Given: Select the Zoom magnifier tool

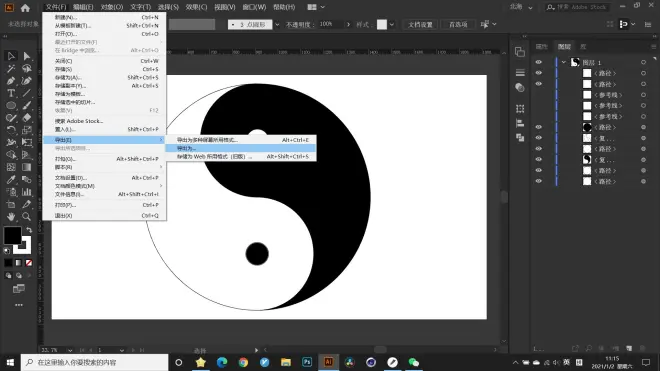Looking at the screenshot, I should (27, 216).
